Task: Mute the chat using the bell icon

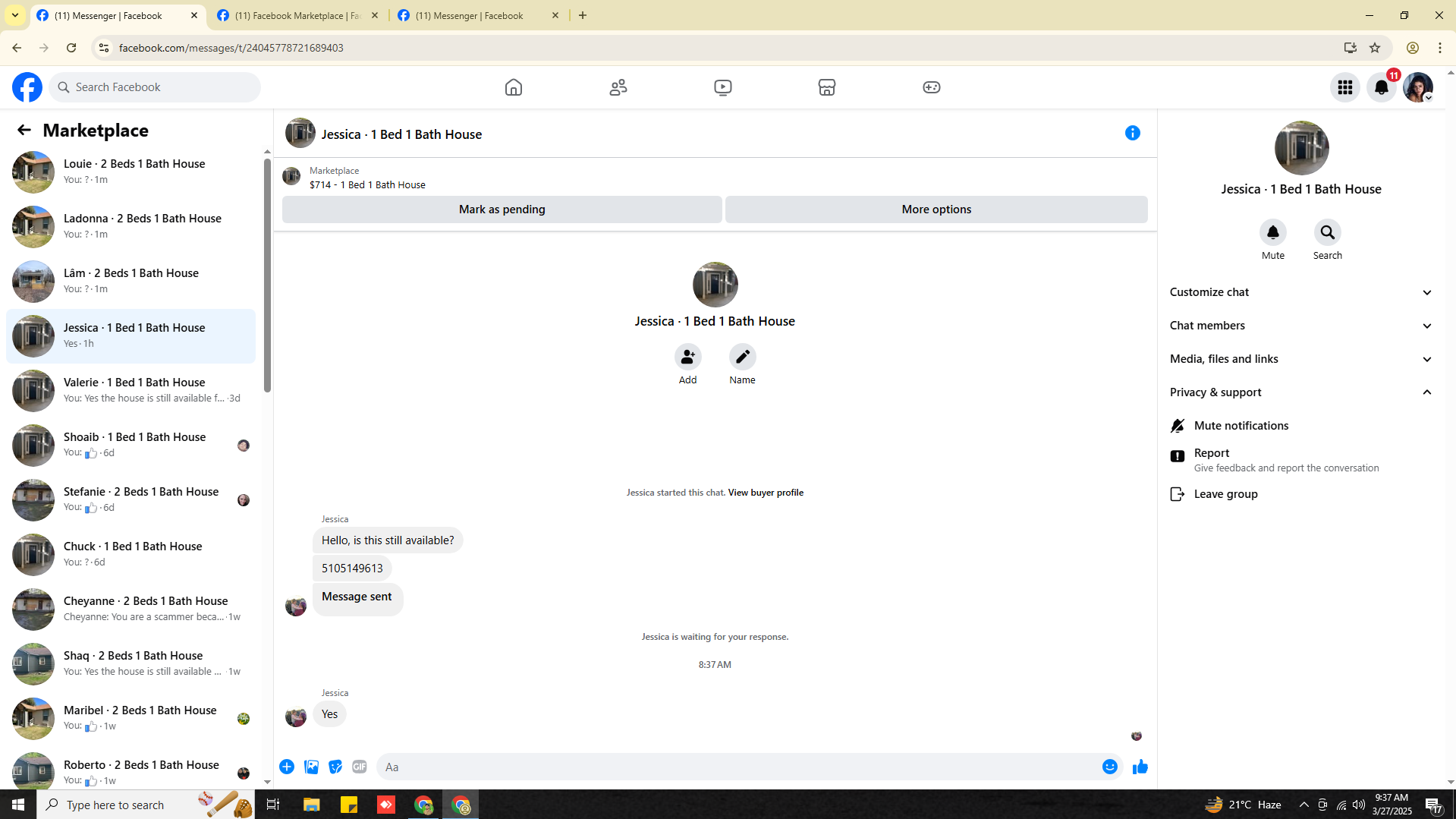Action: click(1273, 232)
